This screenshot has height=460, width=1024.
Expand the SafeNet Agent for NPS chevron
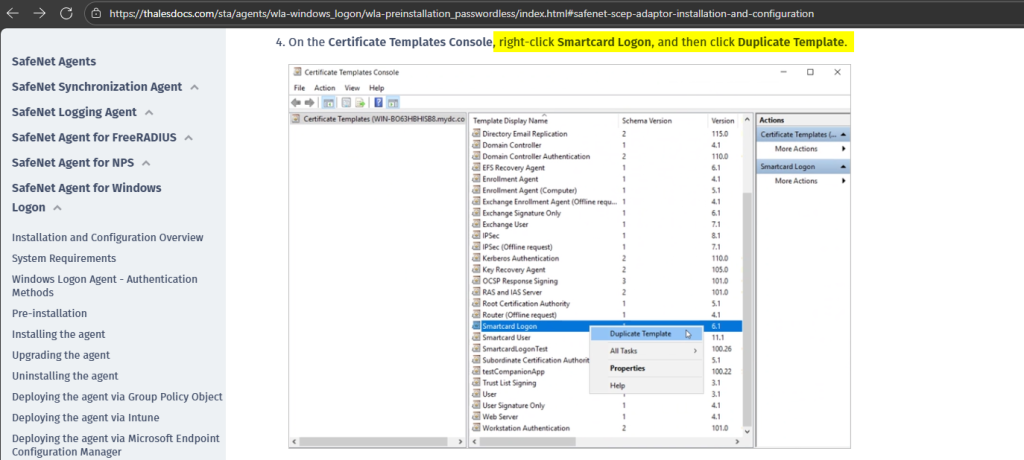click(145, 162)
